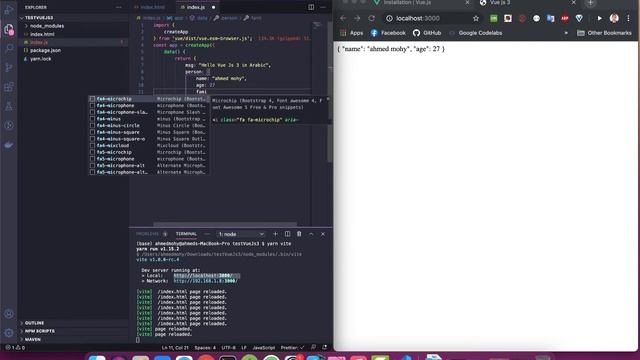Open the Accounts icon in the activity bar
Image resolution: width=640 pixels, height=360 pixels.
tap(9, 313)
